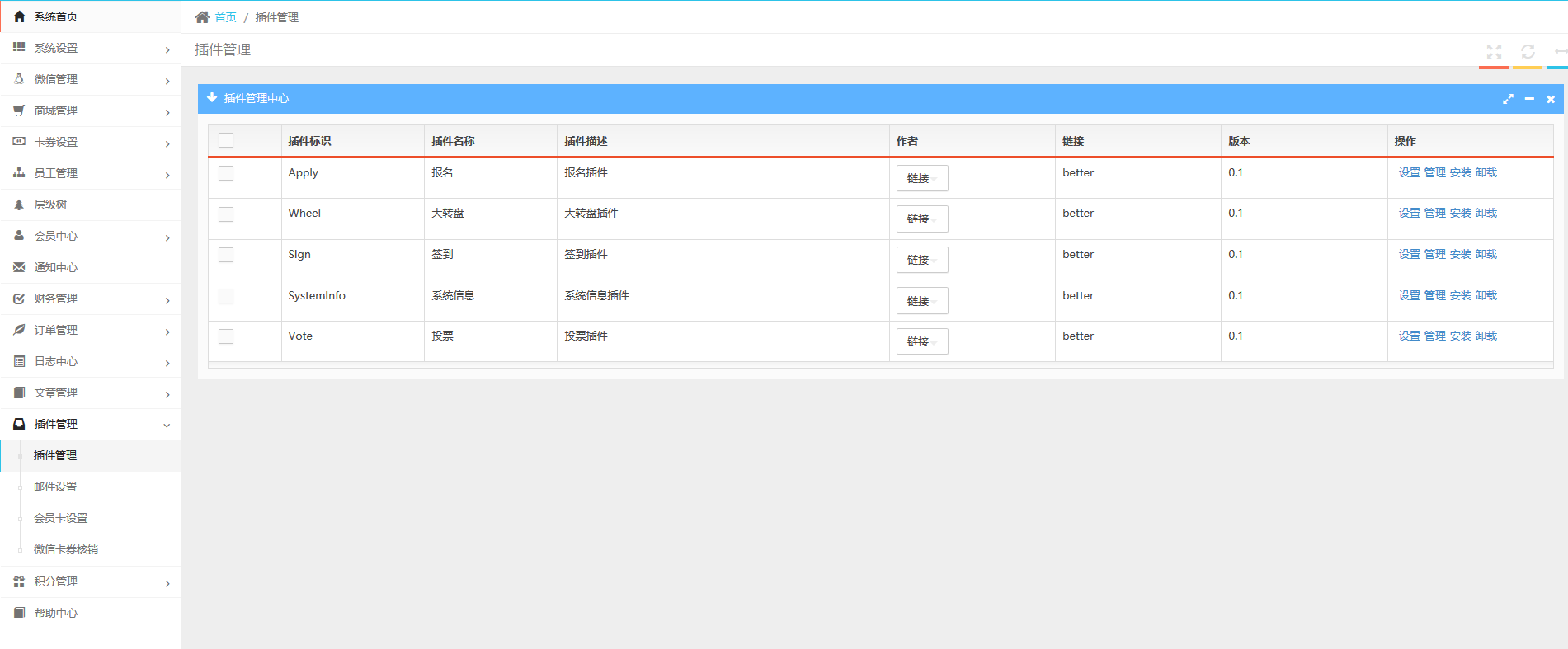Open the 链接 dropdown in the Wheel row
The width and height of the screenshot is (1568, 649).
(x=921, y=219)
